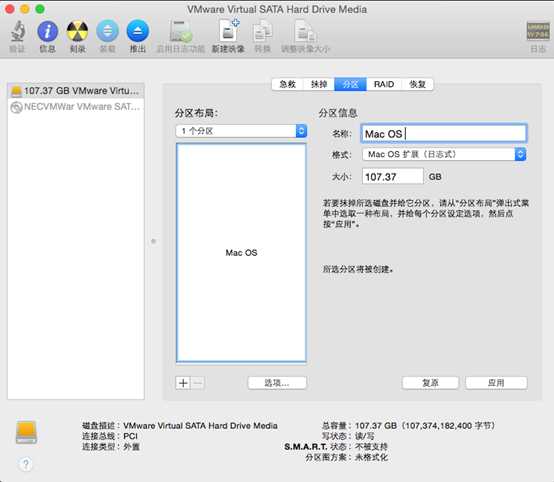Select the 分区 (Partition) tab

click(x=350, y=84)
